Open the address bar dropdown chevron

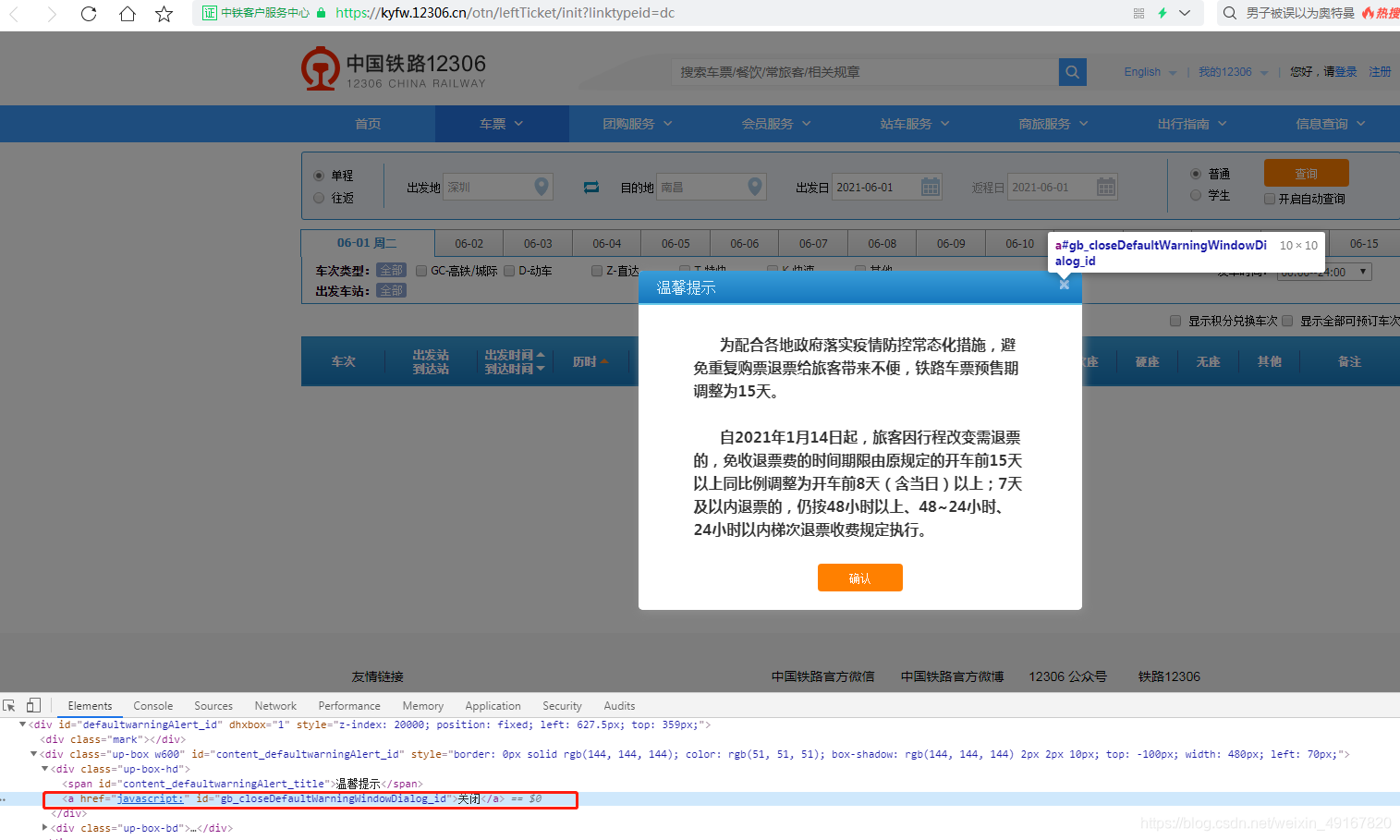coord(1185,13)
